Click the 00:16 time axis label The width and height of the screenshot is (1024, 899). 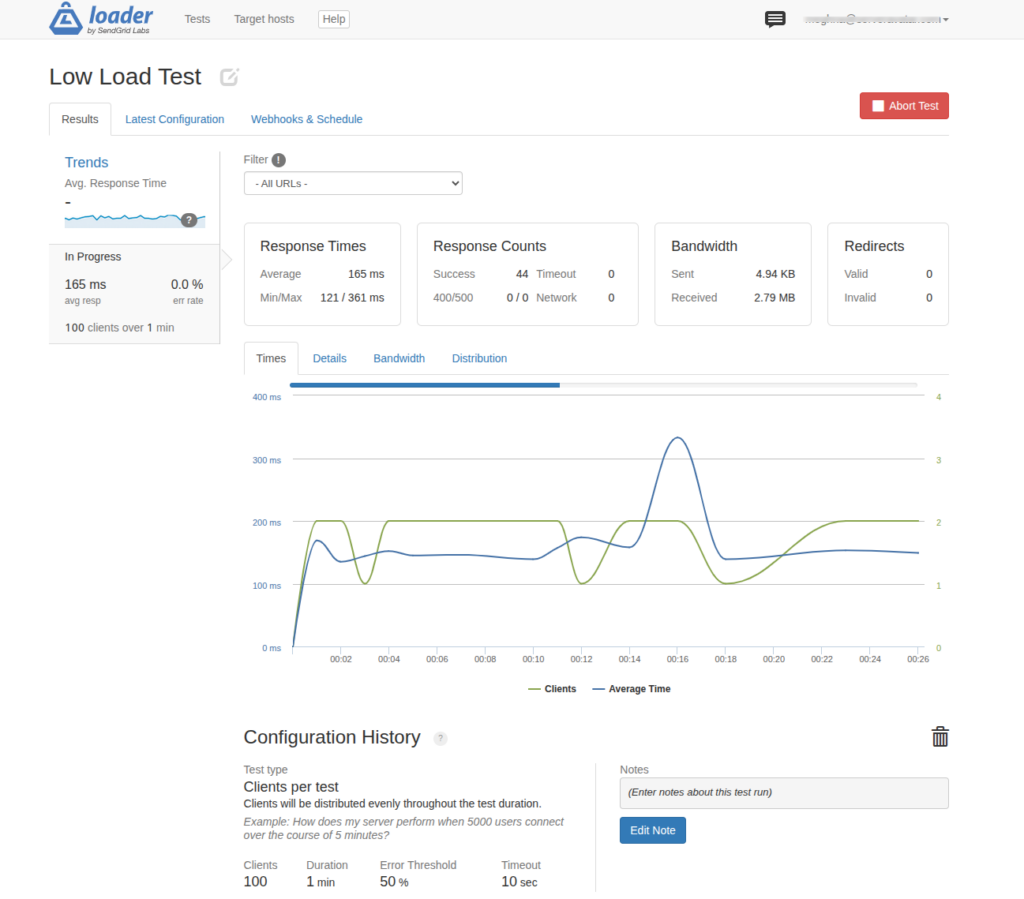(677, 659)
